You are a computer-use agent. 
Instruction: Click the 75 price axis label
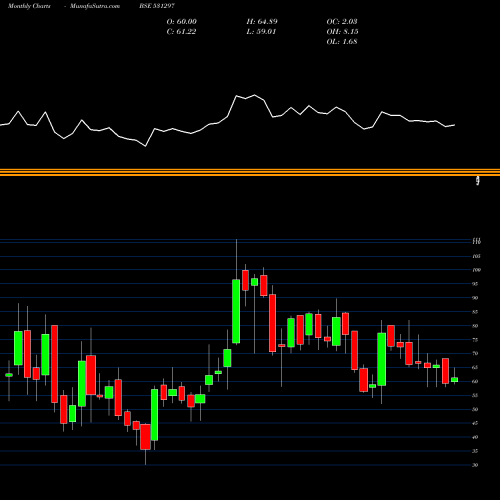click(475, 340)
